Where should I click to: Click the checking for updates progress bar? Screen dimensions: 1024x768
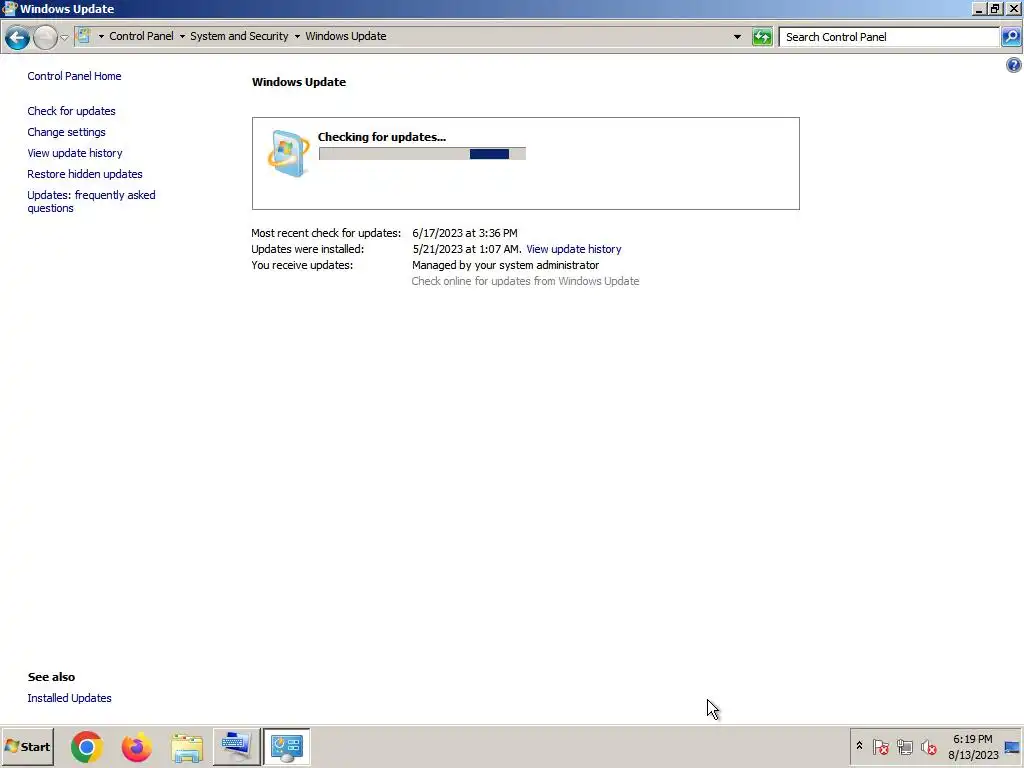pos(423,153)
